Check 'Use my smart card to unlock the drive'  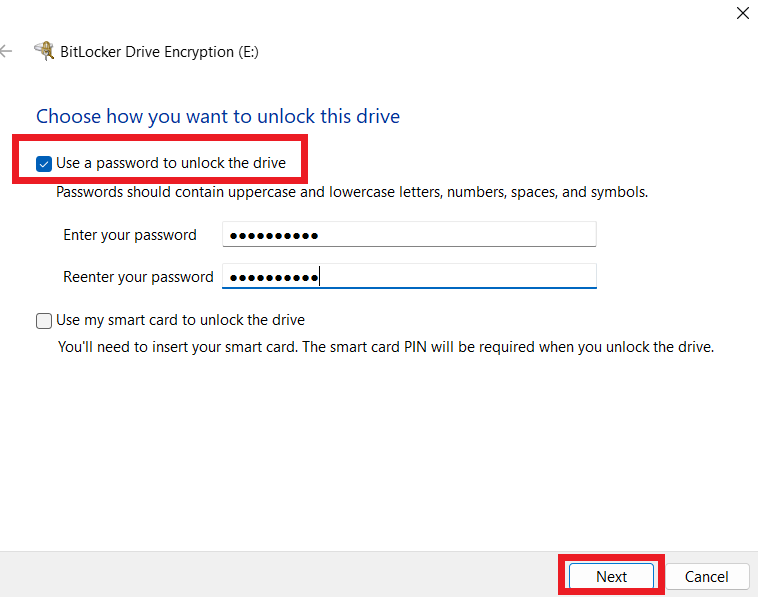click(x=44, y=320)
